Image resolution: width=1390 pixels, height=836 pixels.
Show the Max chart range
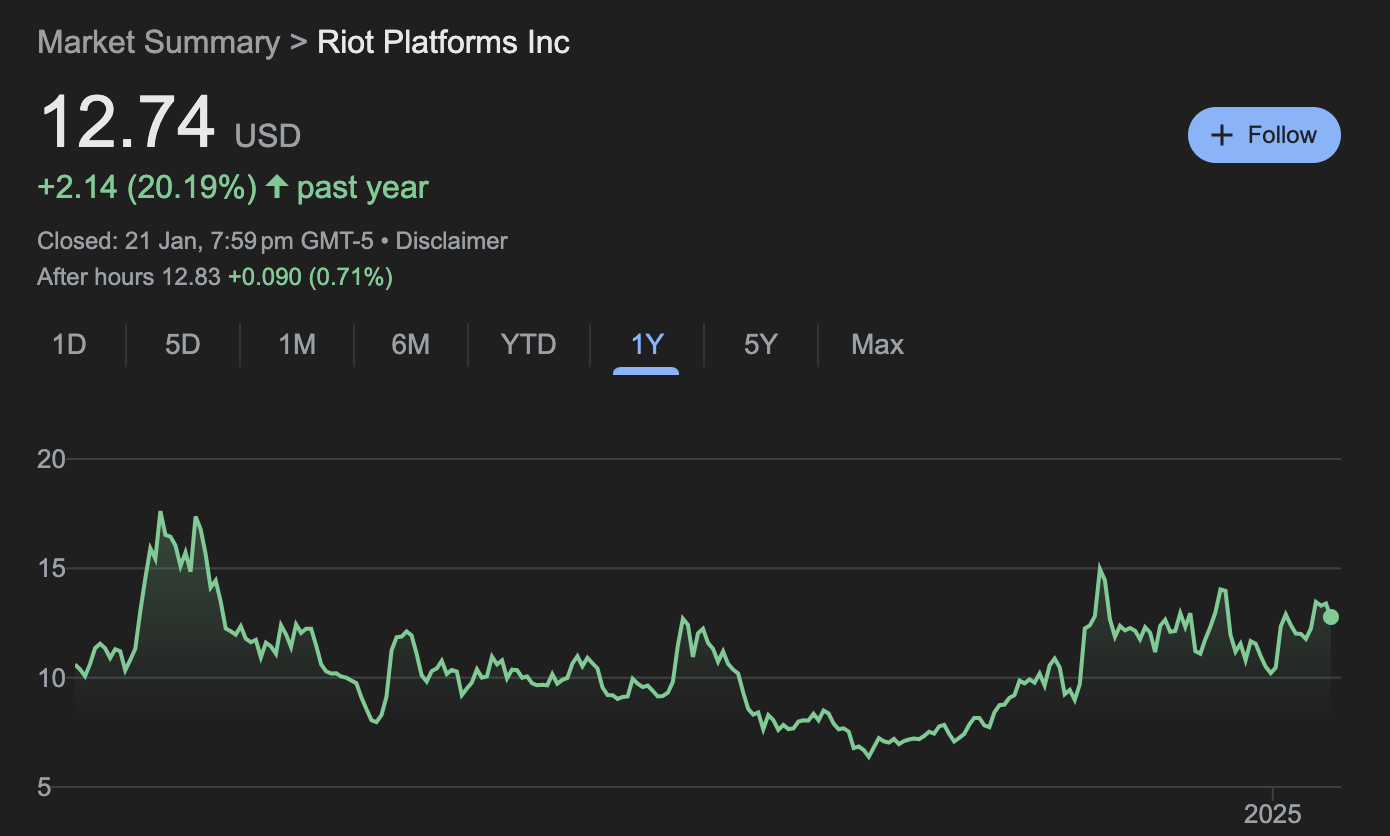click(x=877, y=345)
